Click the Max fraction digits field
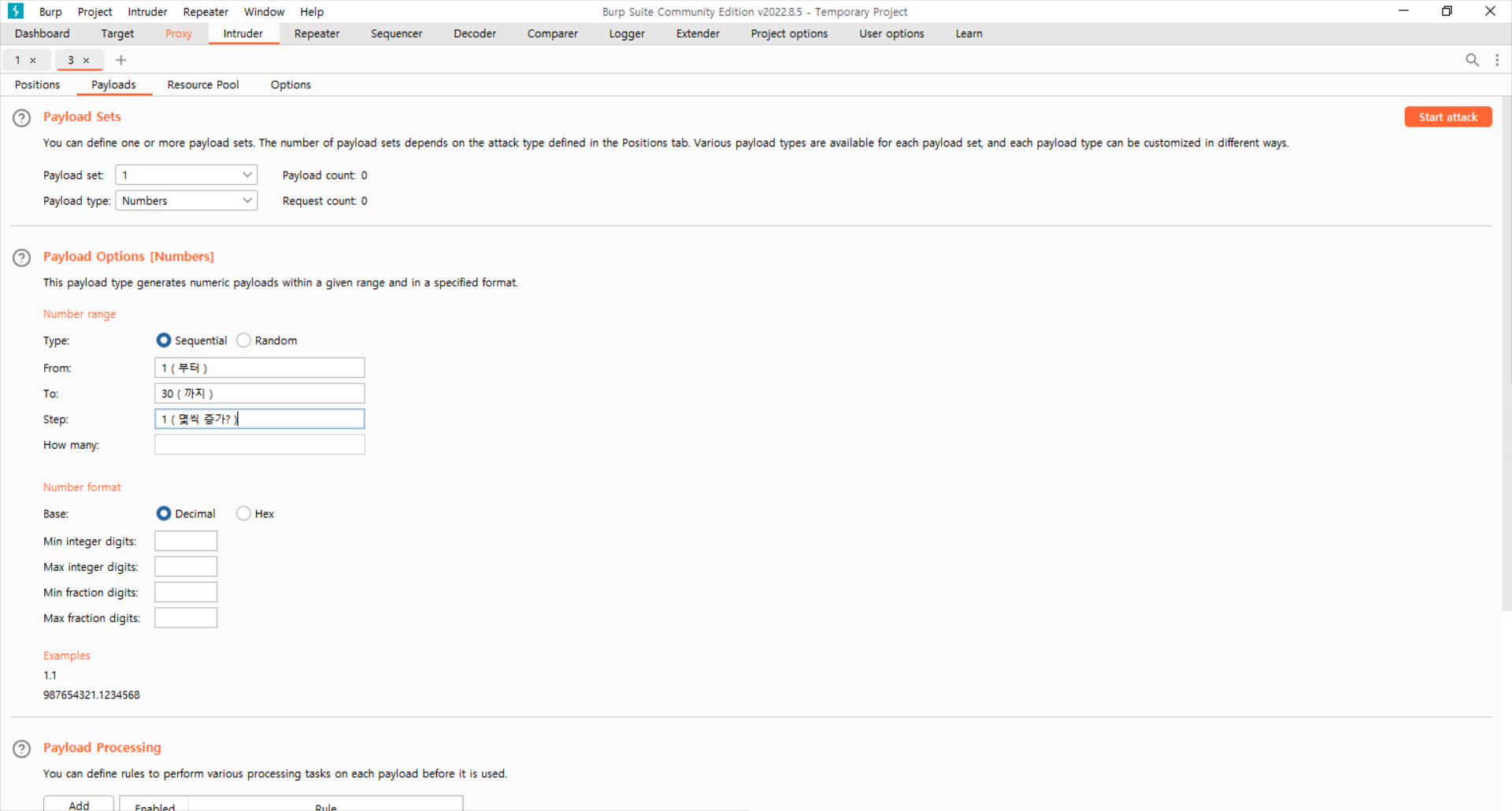The height and width of the screenshot is (811, 1512). (x=186, y=618)
